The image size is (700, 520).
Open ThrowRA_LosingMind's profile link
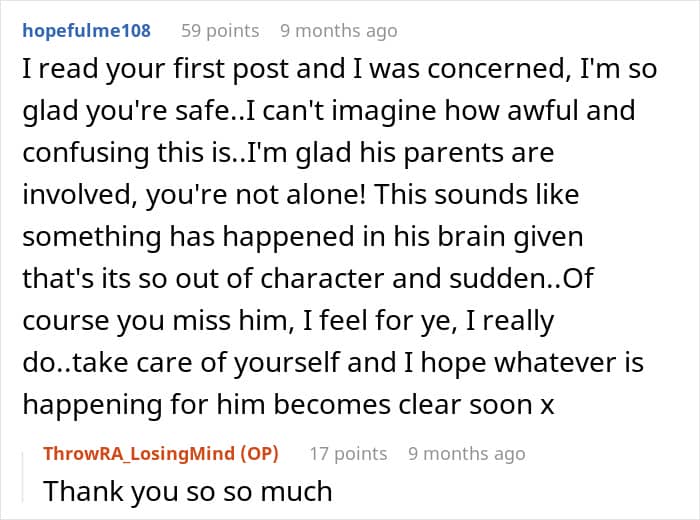coord(139,453)
